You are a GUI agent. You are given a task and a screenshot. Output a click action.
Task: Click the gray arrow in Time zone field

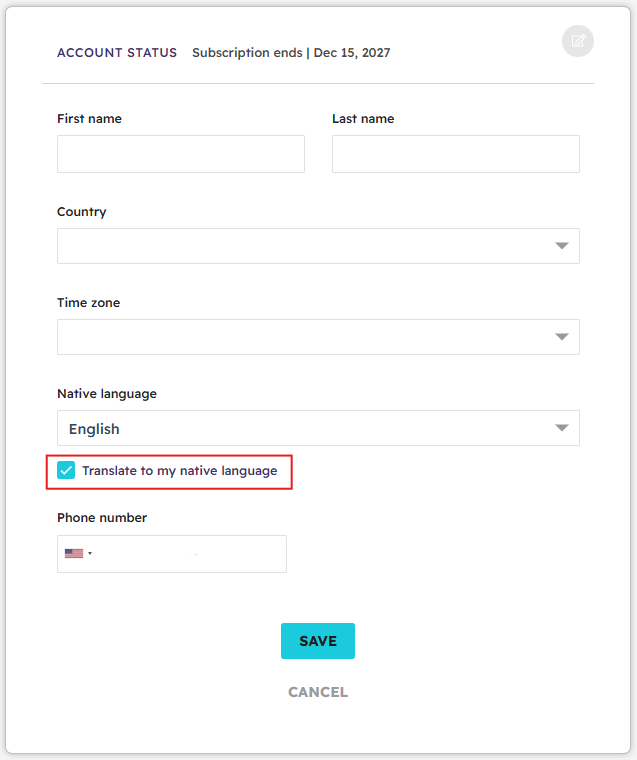(562, 337)
